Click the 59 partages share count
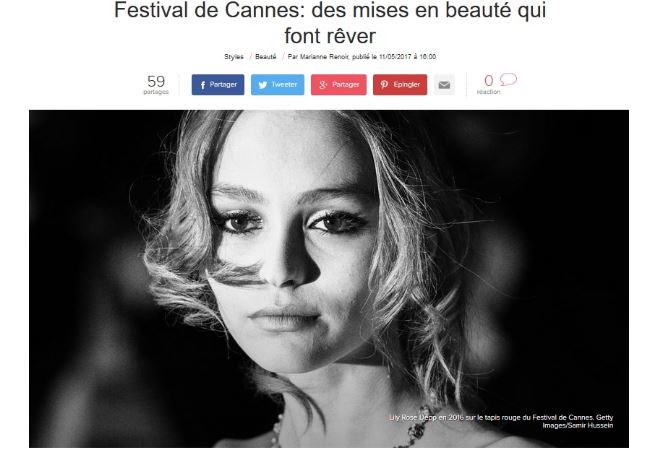 (156, 85)
